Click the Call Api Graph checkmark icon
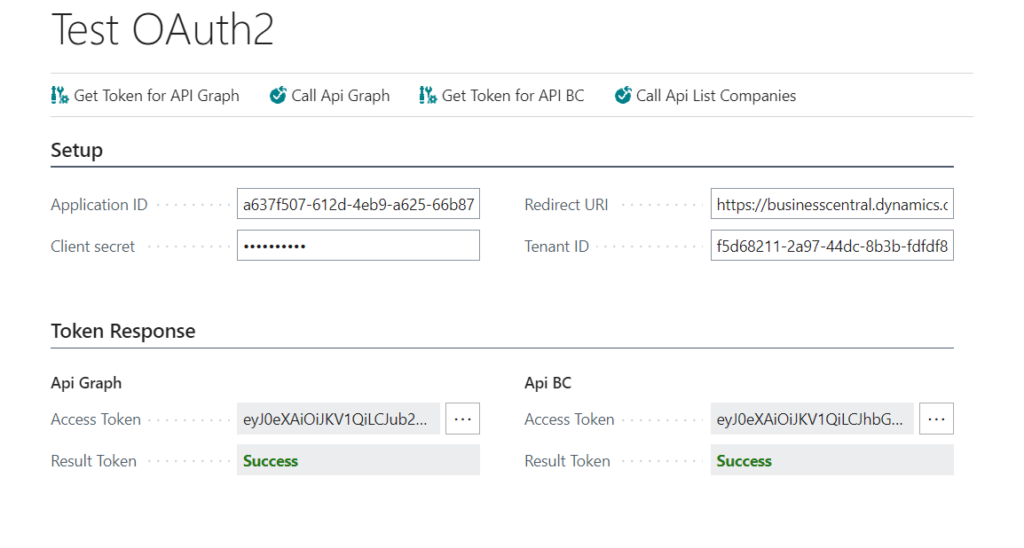Image resolution: width=1024 pixels, height=548 pixels. 278,95
